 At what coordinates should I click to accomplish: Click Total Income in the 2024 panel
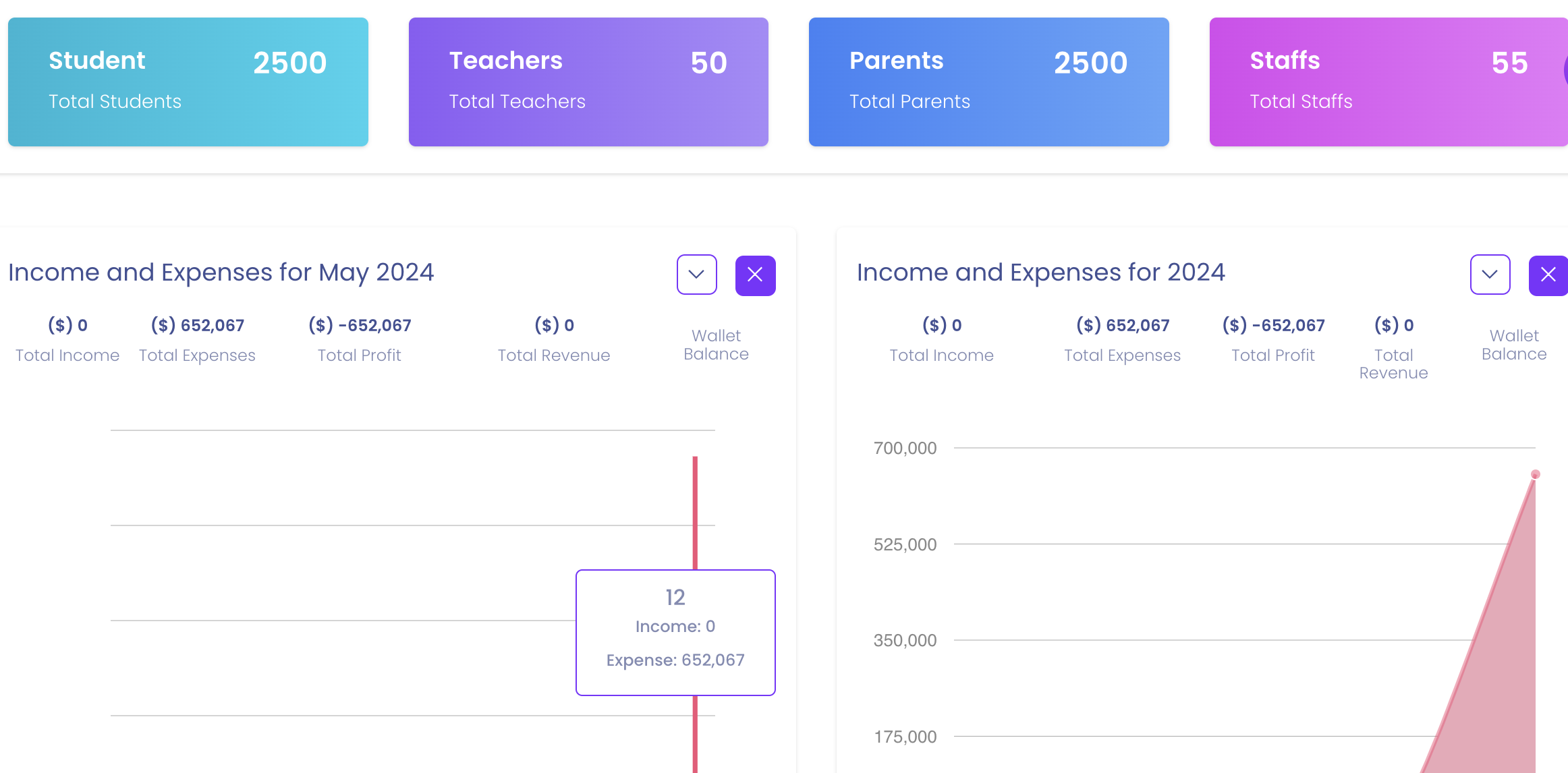[941, 355]
